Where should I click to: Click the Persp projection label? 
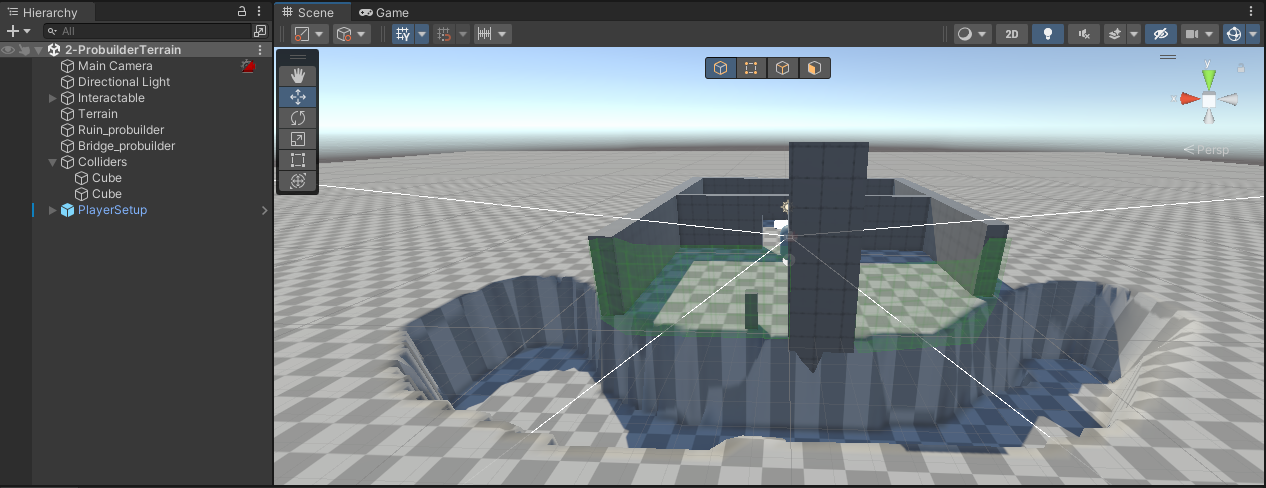coord(1211,150)
